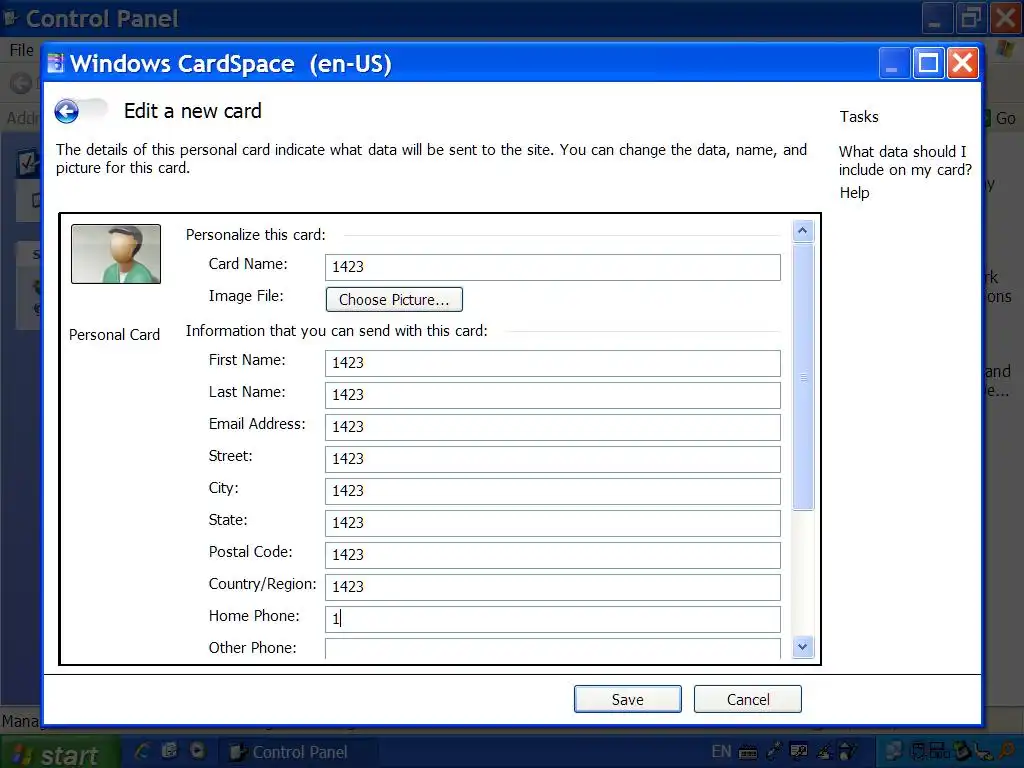
Task: Click the State input field
Action: point(552,523)
